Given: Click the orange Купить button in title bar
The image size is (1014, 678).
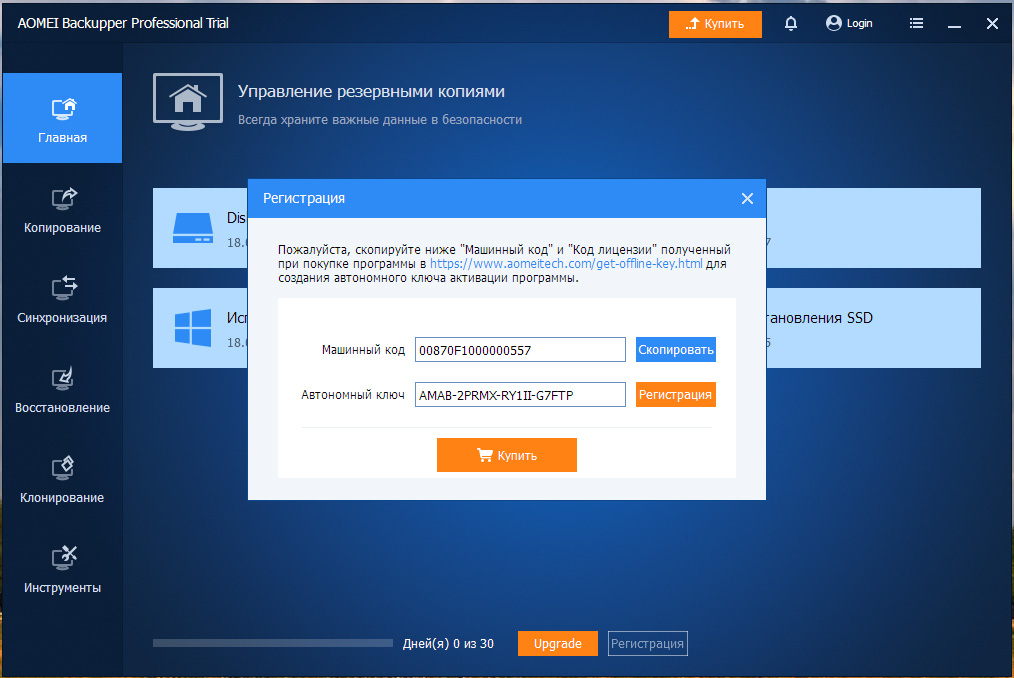Looking at the screenshot, I should pyautogui.click(x=715, y=24).
